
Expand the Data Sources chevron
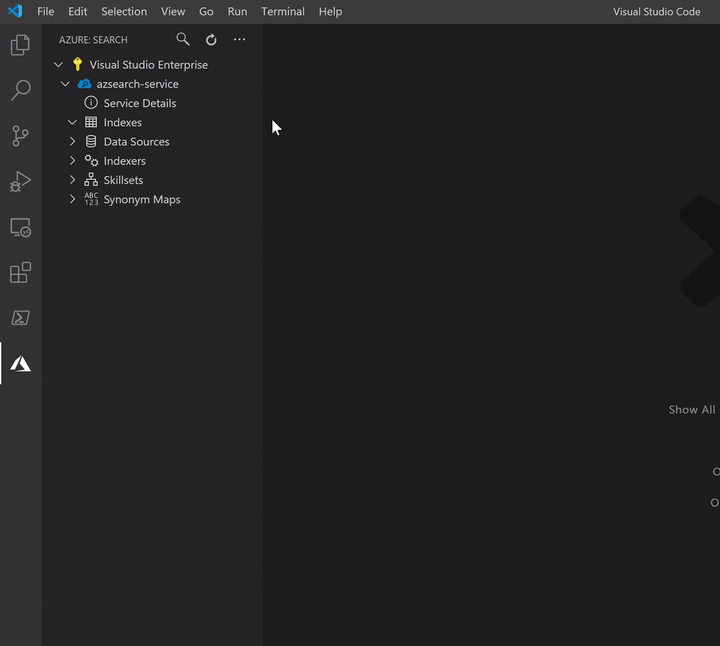pyautogui.click(x=73, y=141)
